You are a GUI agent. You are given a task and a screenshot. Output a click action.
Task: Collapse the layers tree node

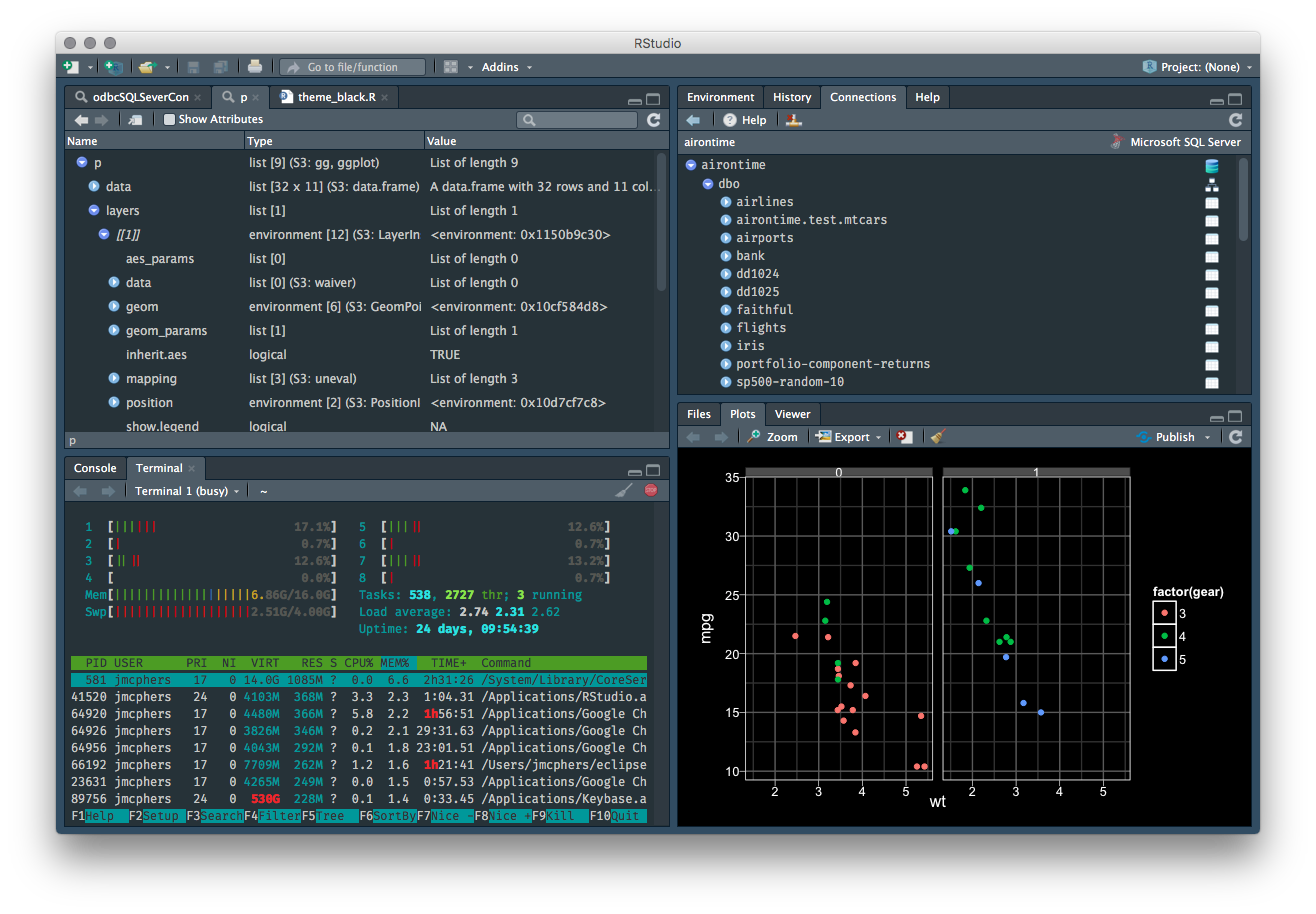tap(94, 211)
